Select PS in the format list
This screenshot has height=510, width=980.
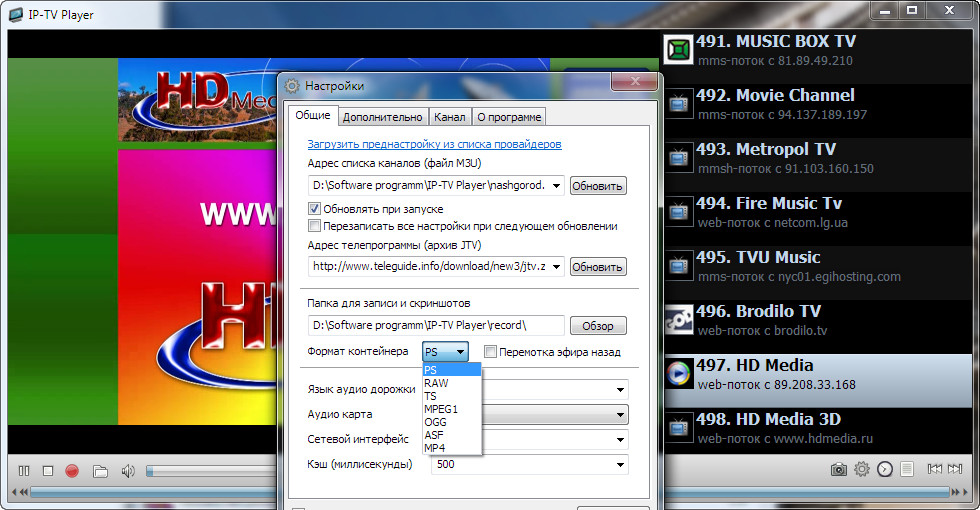452,370
